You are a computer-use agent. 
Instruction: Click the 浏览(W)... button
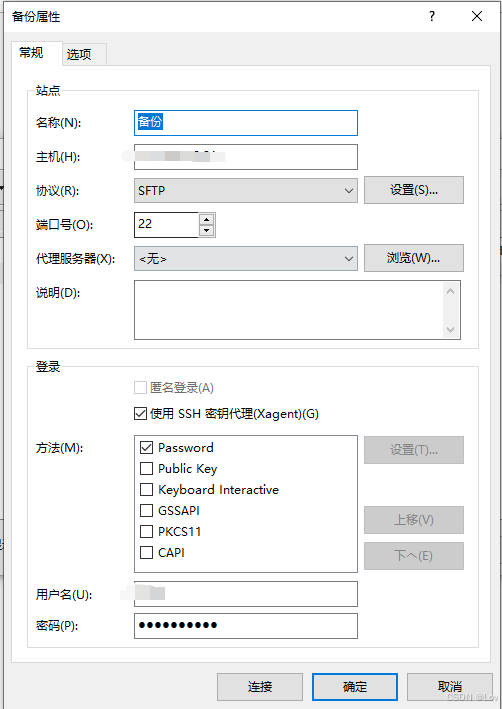coord(414,258)
